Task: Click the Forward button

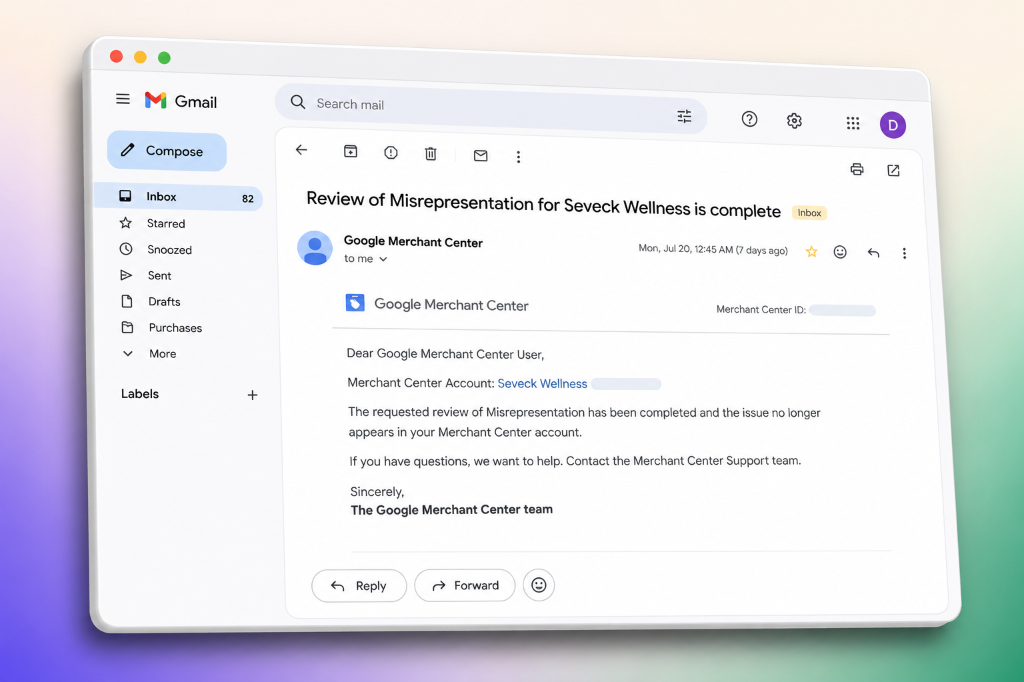Action: (465, 585)
